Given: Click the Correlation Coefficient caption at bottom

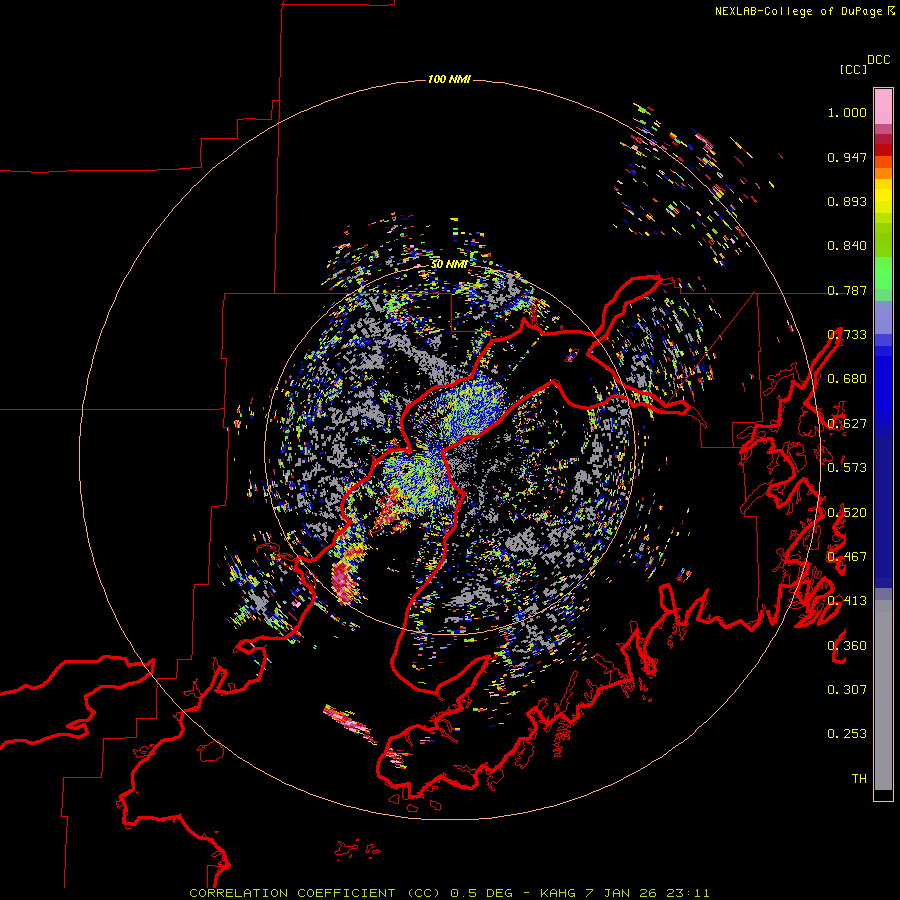Looking at the screenshot, I should coord(449,893).
